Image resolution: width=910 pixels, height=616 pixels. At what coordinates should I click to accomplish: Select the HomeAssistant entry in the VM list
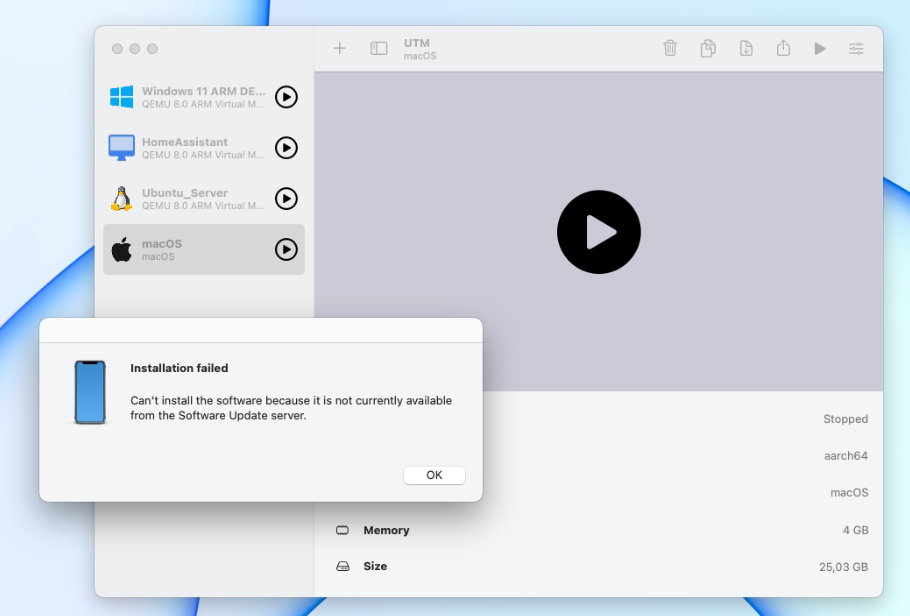204,148
